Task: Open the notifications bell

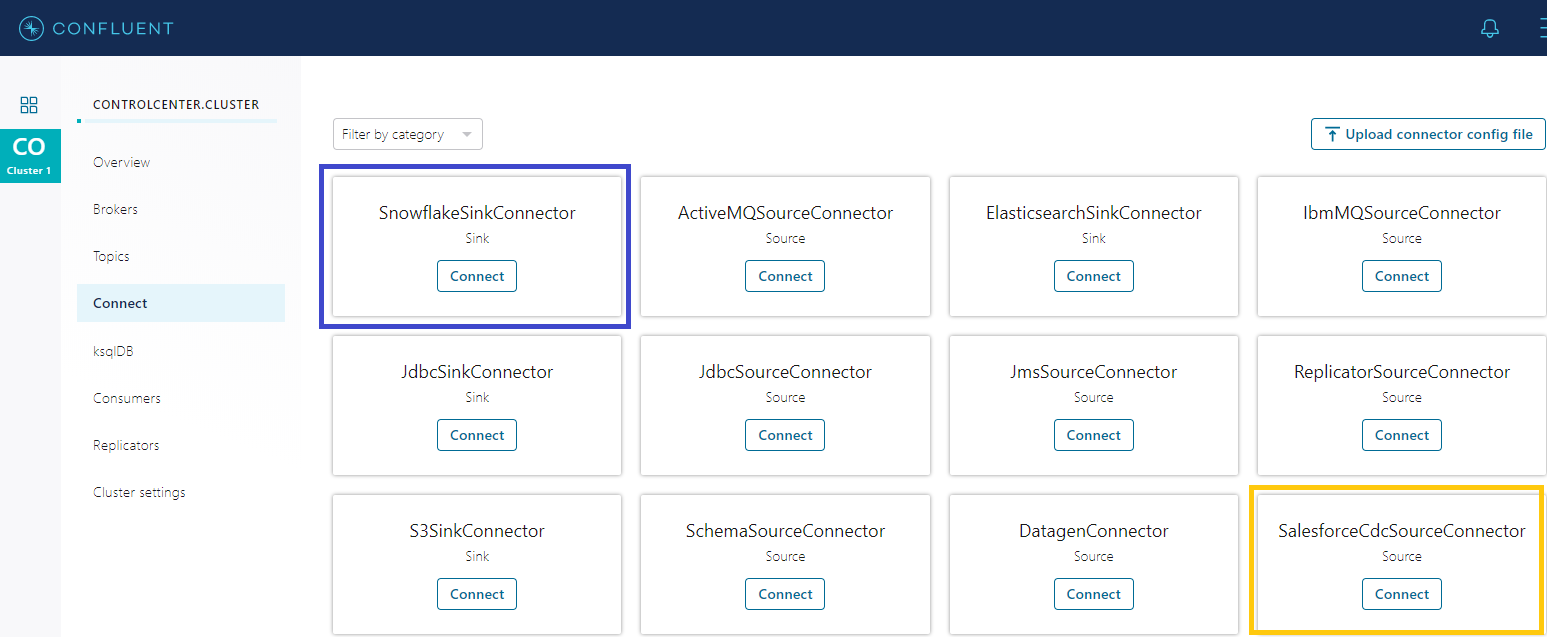Action: 1489,28
